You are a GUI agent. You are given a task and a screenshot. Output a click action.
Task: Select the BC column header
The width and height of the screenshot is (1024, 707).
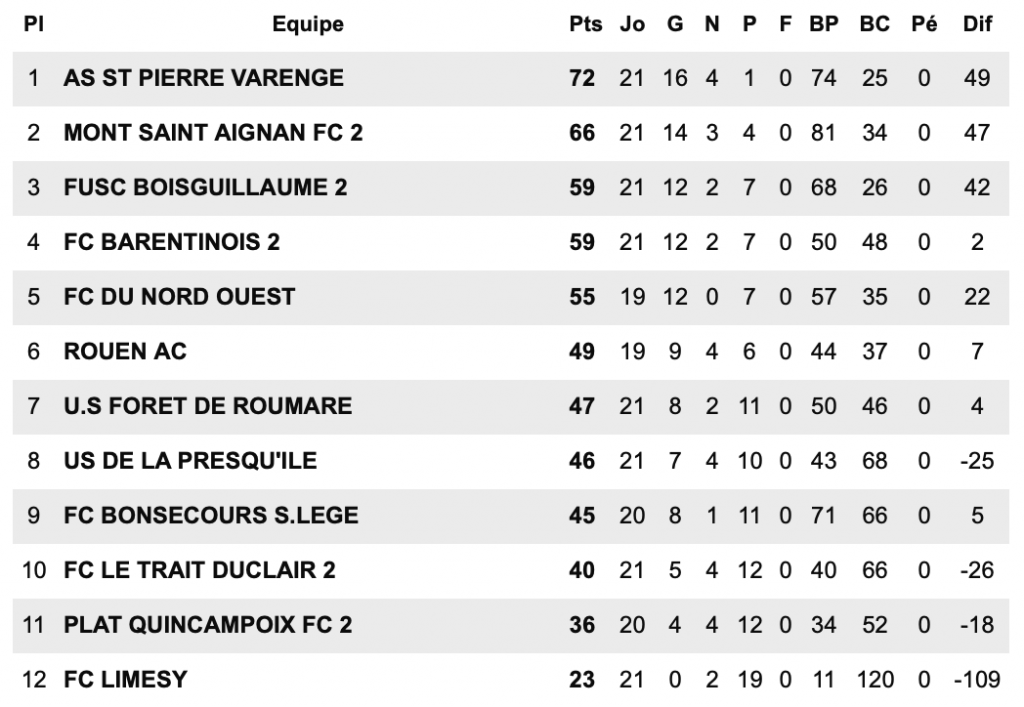click(874, 24)
